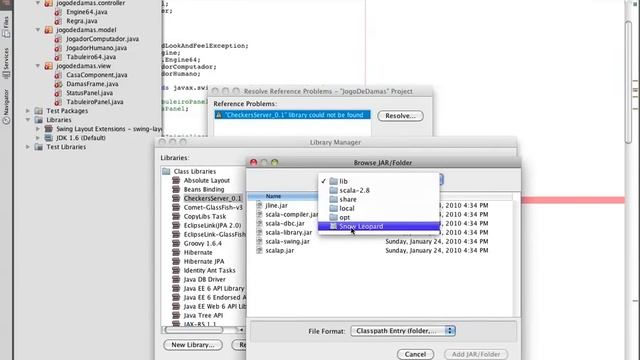
Task: Click Cancel in Browse JAR/Folder dialog
Action: [x=415, y=354]
